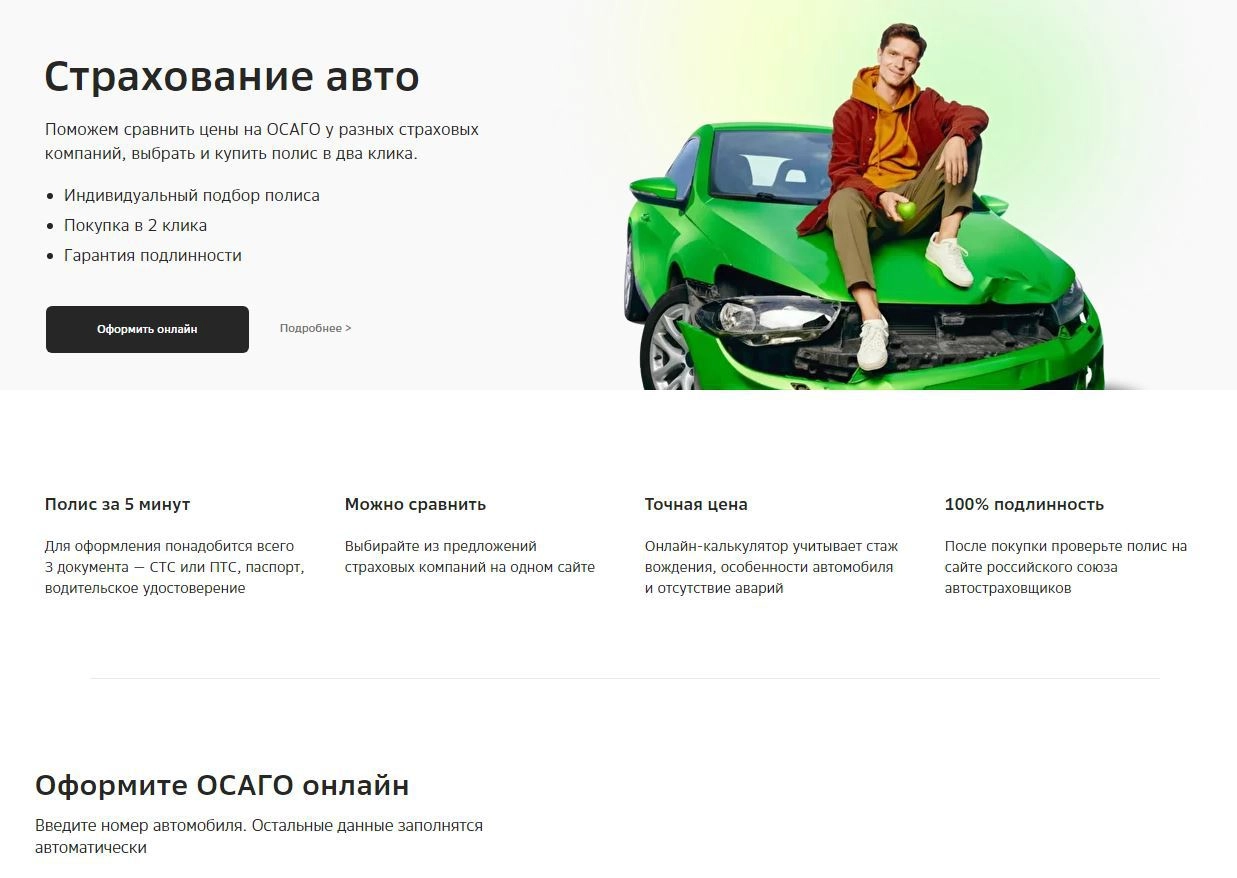Viewport: 1237px width, 878px height.
Task: Click the «Полис за 5 минут» heading
Action: click(117, 504)
